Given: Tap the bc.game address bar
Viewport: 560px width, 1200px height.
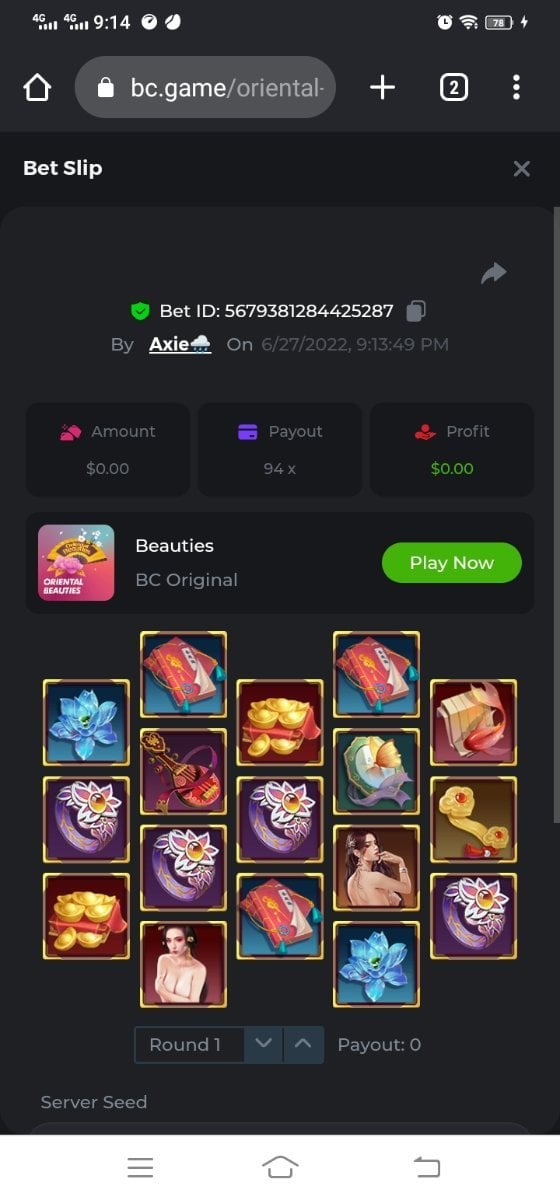Looking at the screenshot, I should click(205, 88).
